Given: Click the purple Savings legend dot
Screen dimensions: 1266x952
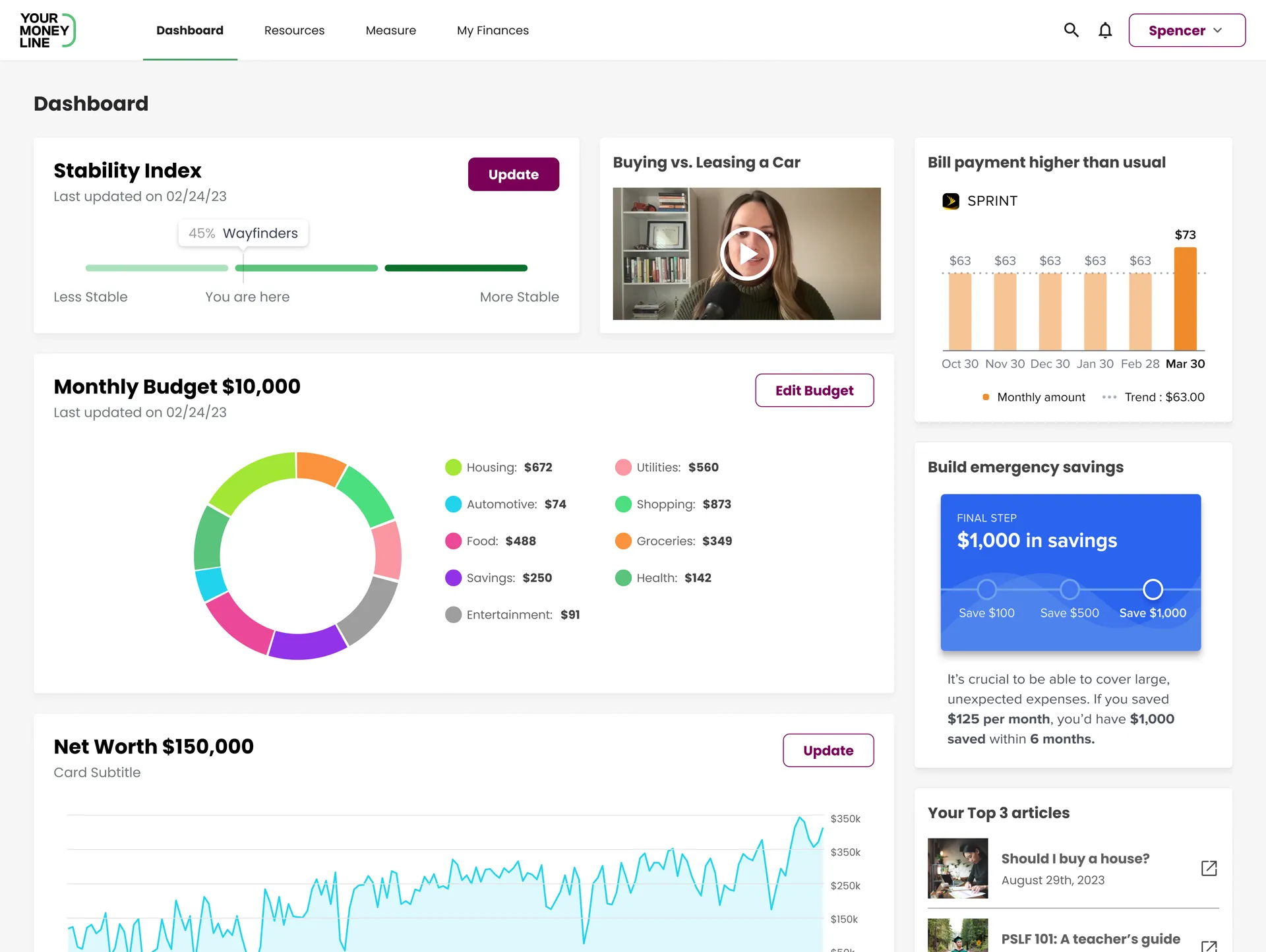Looking at the screenshot, I should click(x=453, y=578).
